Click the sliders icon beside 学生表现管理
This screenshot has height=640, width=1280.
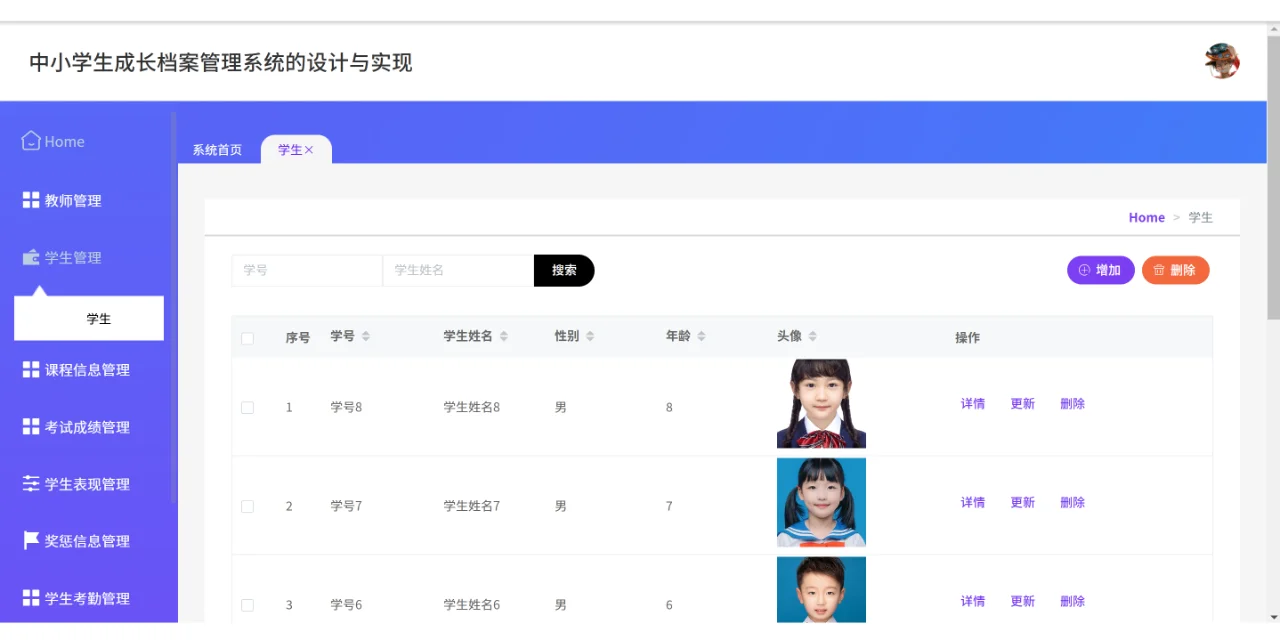point(31,483)
